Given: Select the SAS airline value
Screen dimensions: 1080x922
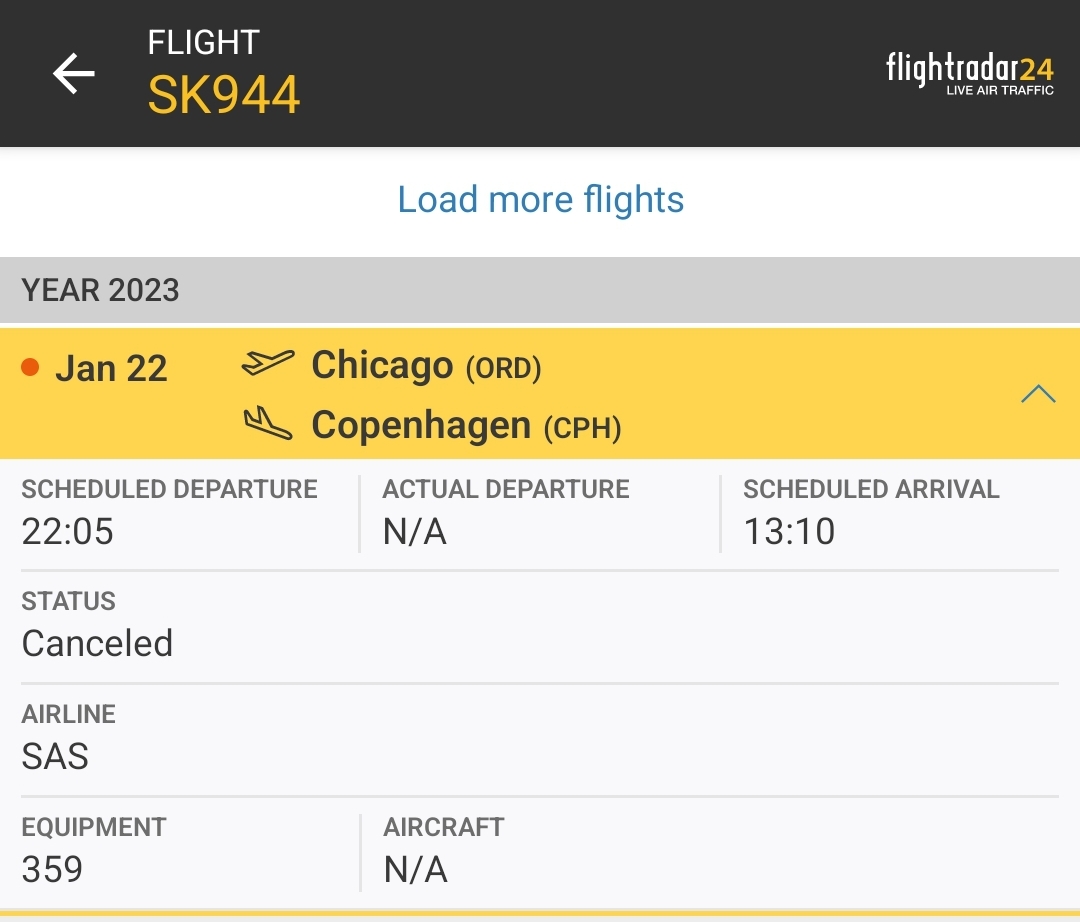Looking at the screenshot, I should click(x=55, y=756).
